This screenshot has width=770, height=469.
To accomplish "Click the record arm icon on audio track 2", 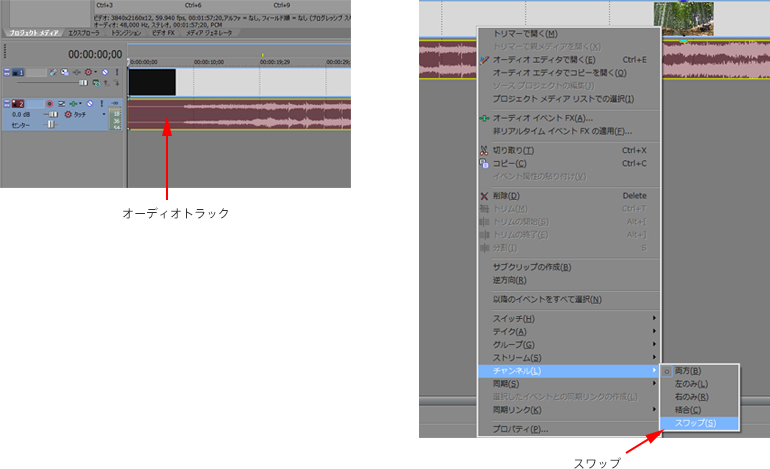I will [x=48, y=103].
